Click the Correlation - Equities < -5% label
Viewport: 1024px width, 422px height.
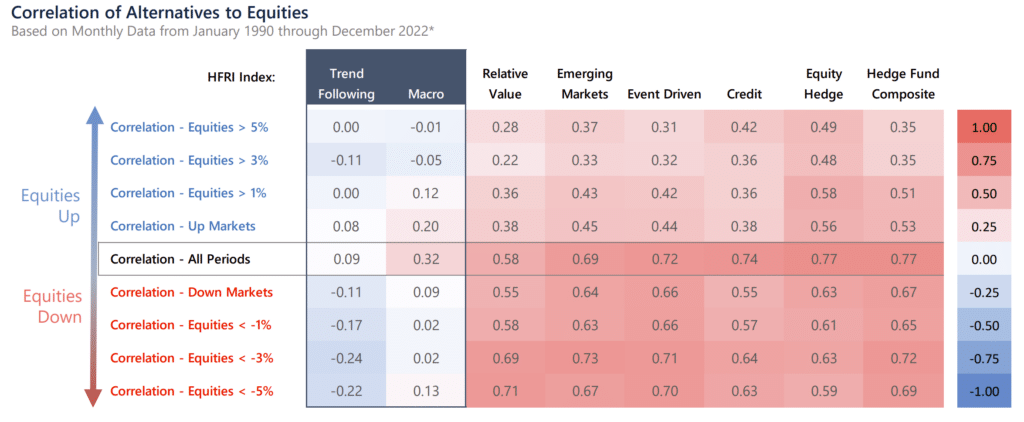[x=191, y=391]
